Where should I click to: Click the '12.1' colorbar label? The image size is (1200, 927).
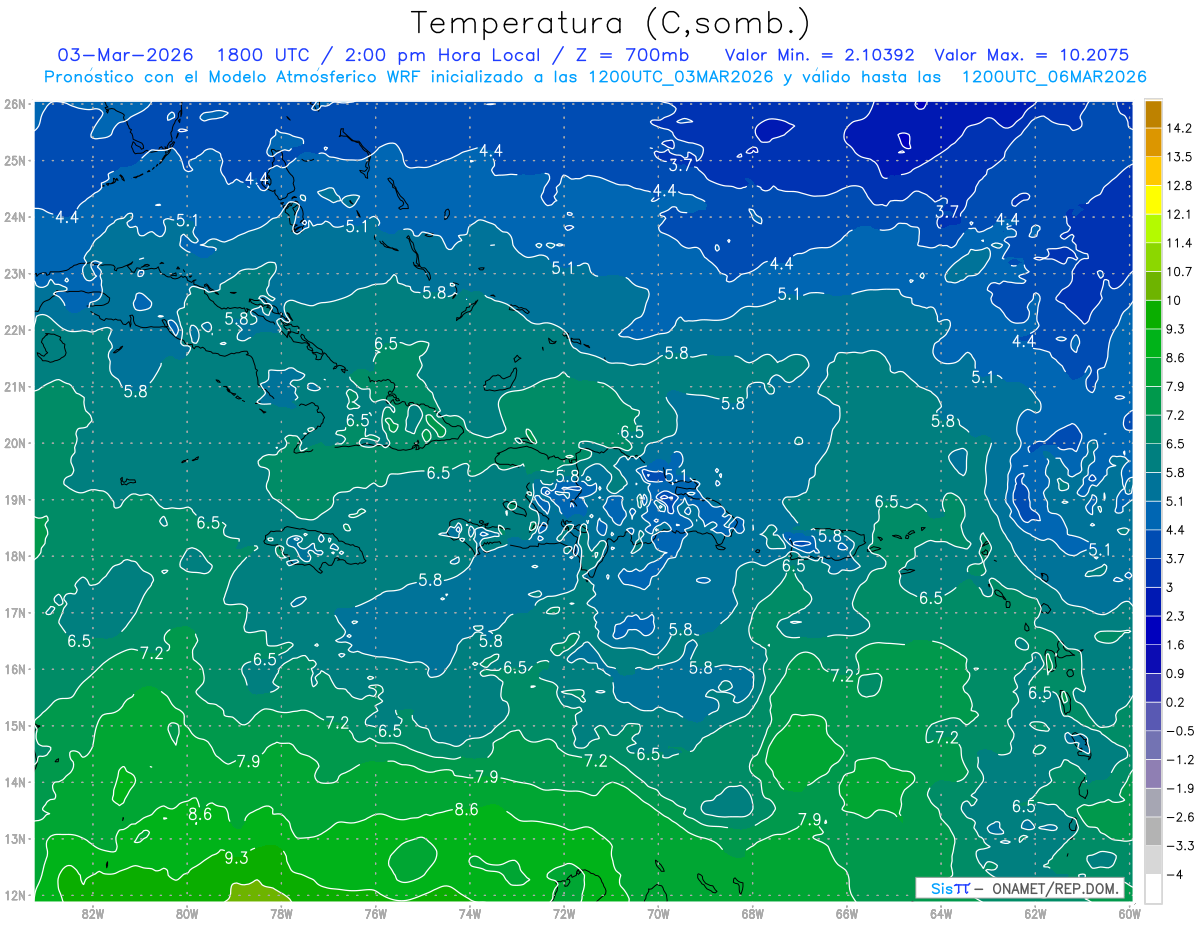coord(1179,214)
